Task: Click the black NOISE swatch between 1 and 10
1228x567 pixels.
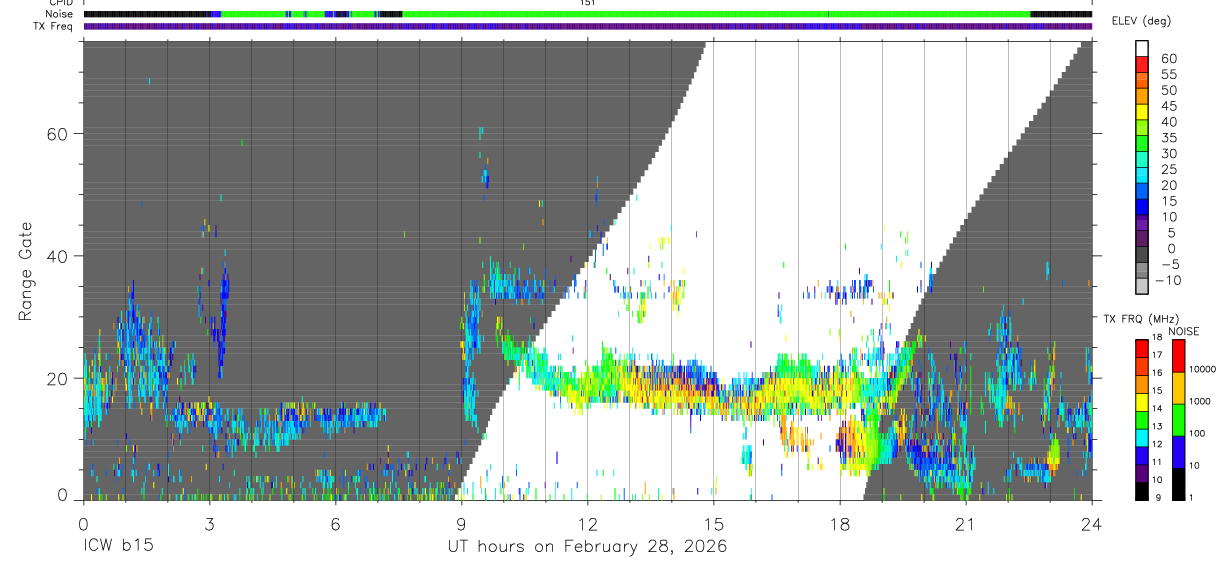Action: [x=1179, y=483]
